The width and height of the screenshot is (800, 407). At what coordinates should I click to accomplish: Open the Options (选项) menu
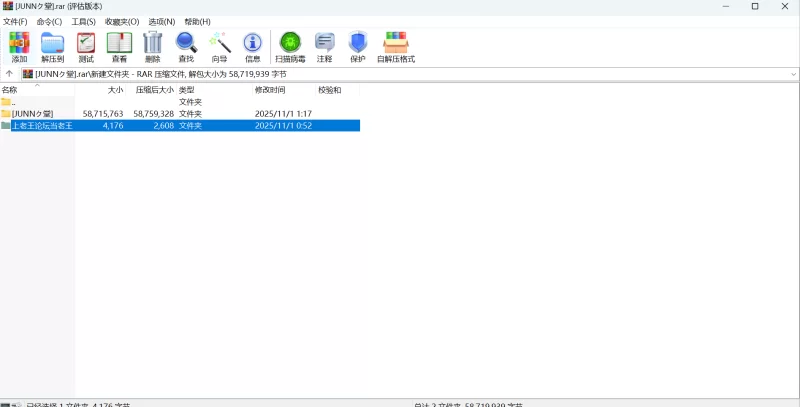pyautogui.click(x=162, y=22)
